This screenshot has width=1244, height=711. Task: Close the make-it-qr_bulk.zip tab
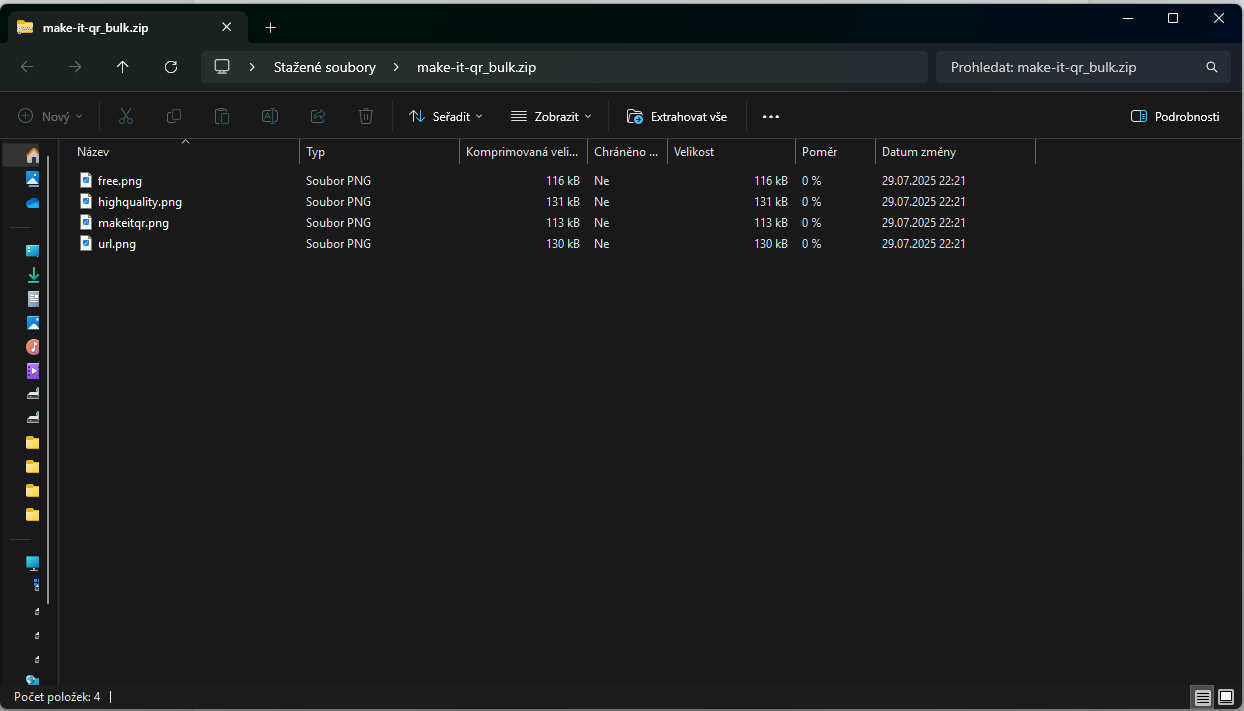(x=227, y=27)
